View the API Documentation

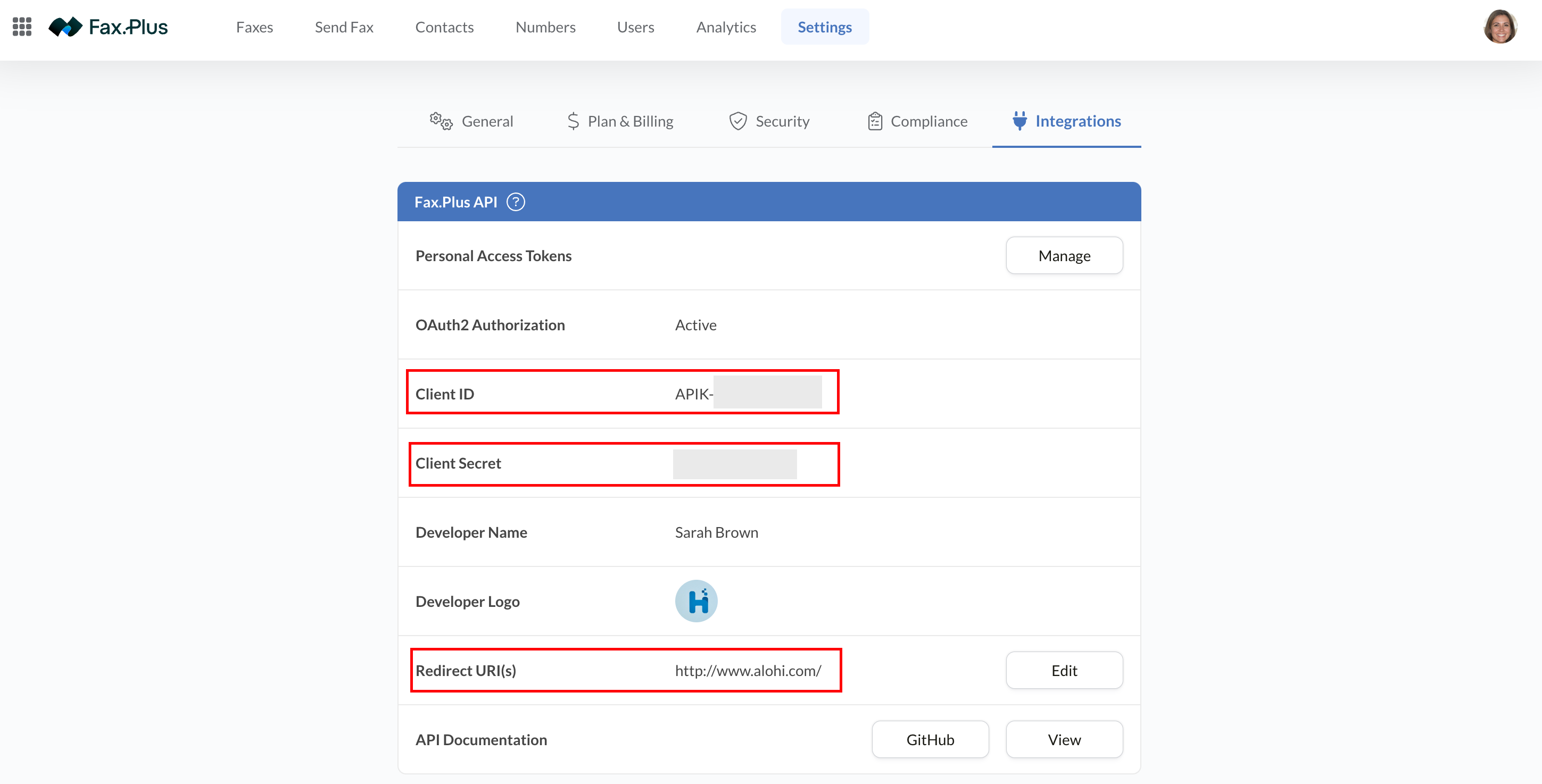1064,740
